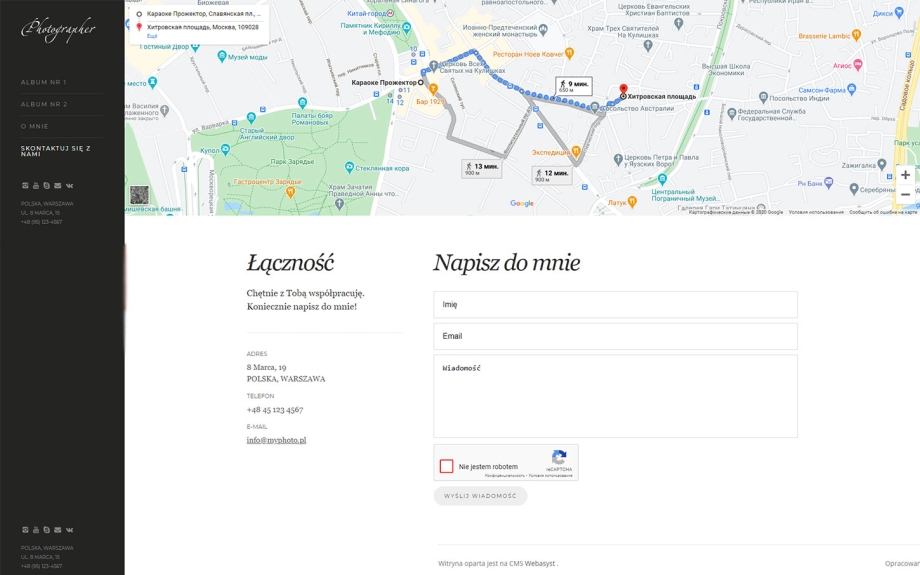This screenshot has height=575, width=920.
Task: Open Skype from the upper sidebar icons
Action: [46, 186]
